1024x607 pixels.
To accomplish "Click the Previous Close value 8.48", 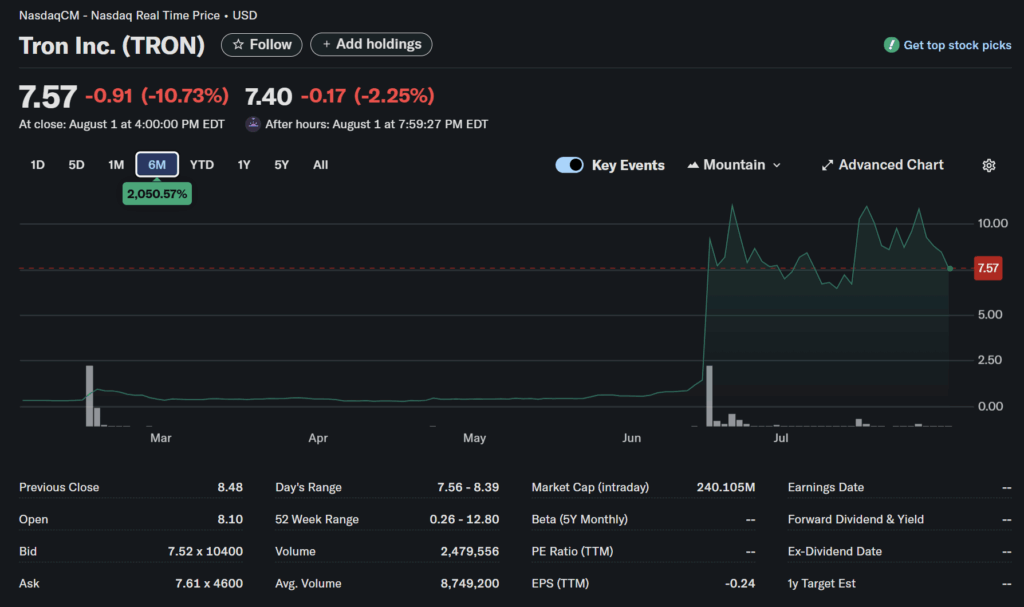I will (x=230, y=487).
